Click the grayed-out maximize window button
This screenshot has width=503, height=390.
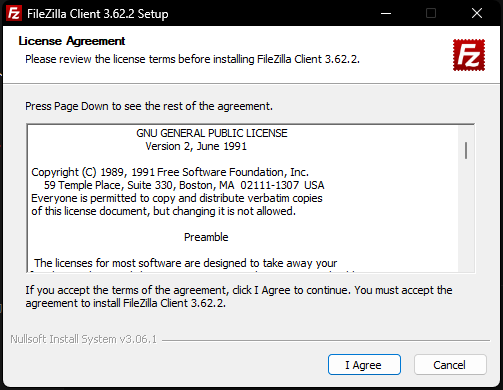coord(431,13)
